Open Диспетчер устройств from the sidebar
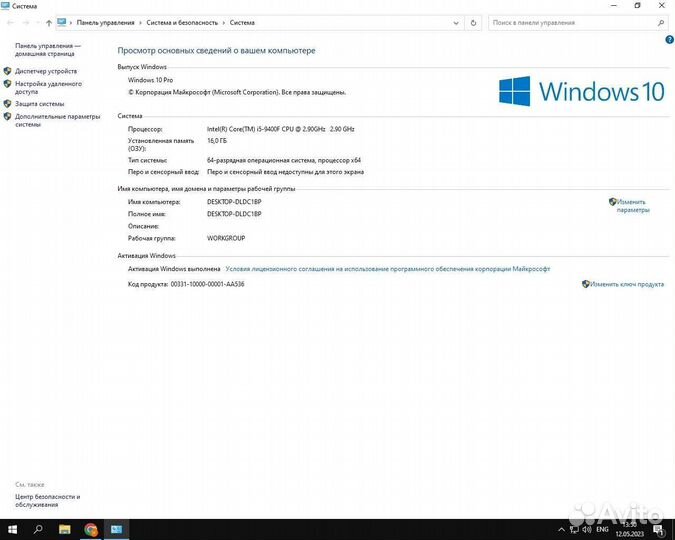The image size is (675, 540). tap(46, 71)
